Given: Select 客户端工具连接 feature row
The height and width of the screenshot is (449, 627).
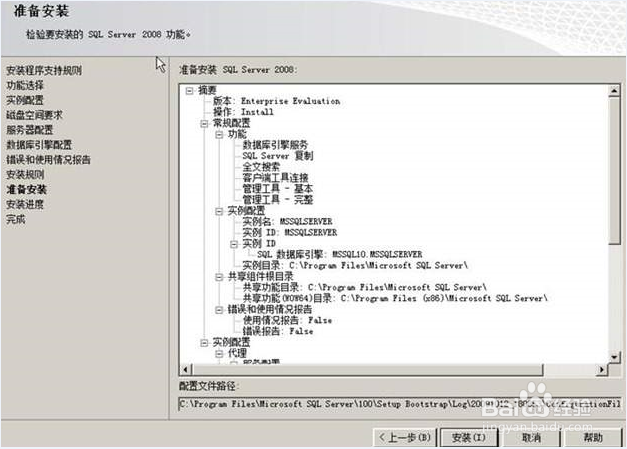Looking at the screenshot, I should (x=275, y=178).
